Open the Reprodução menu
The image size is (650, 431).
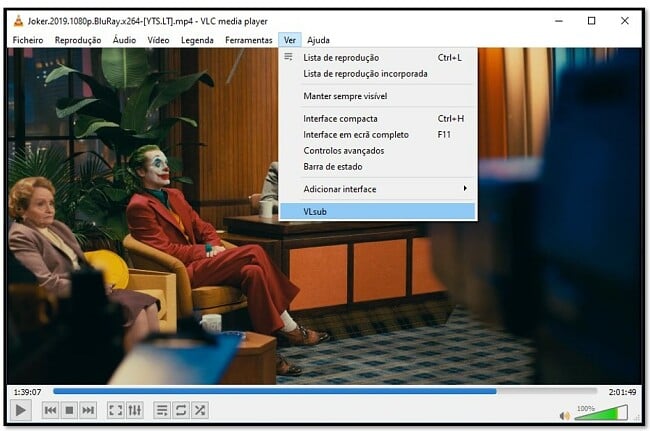[78, 40]
